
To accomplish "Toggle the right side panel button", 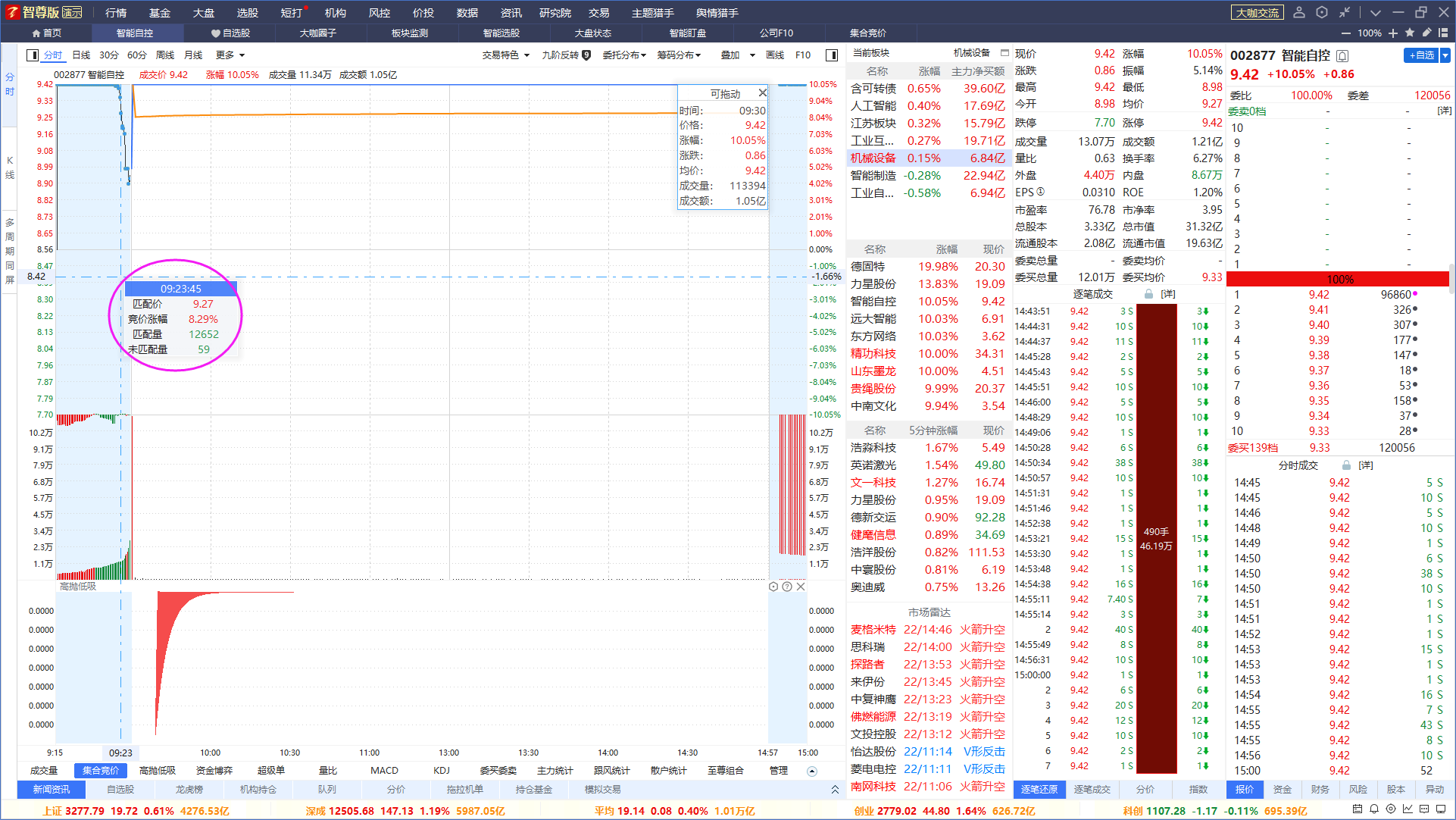I will click(832, 55).
